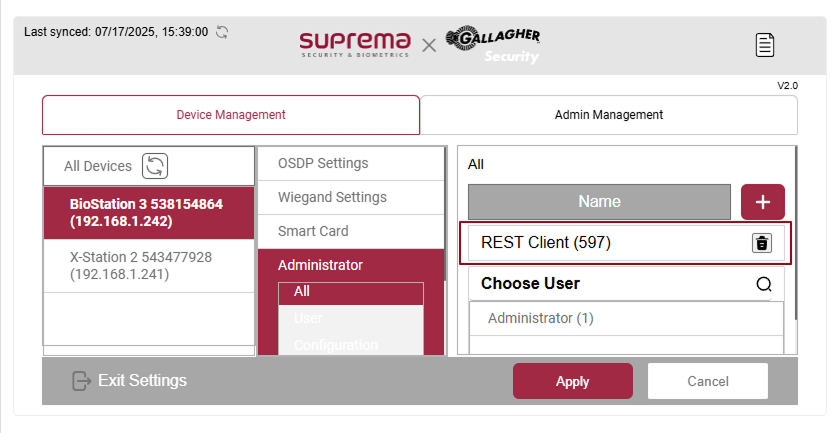Delete REST Client (597) with trash icon
This screenshot has height=433, width=839.
(761, 243)
